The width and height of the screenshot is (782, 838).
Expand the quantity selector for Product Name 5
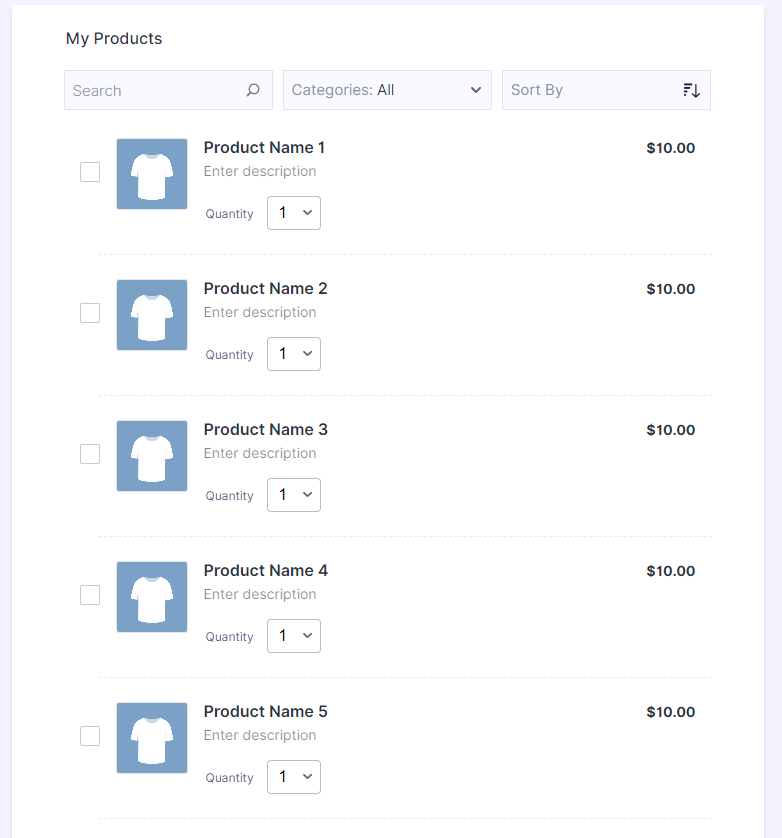[294, 777]
